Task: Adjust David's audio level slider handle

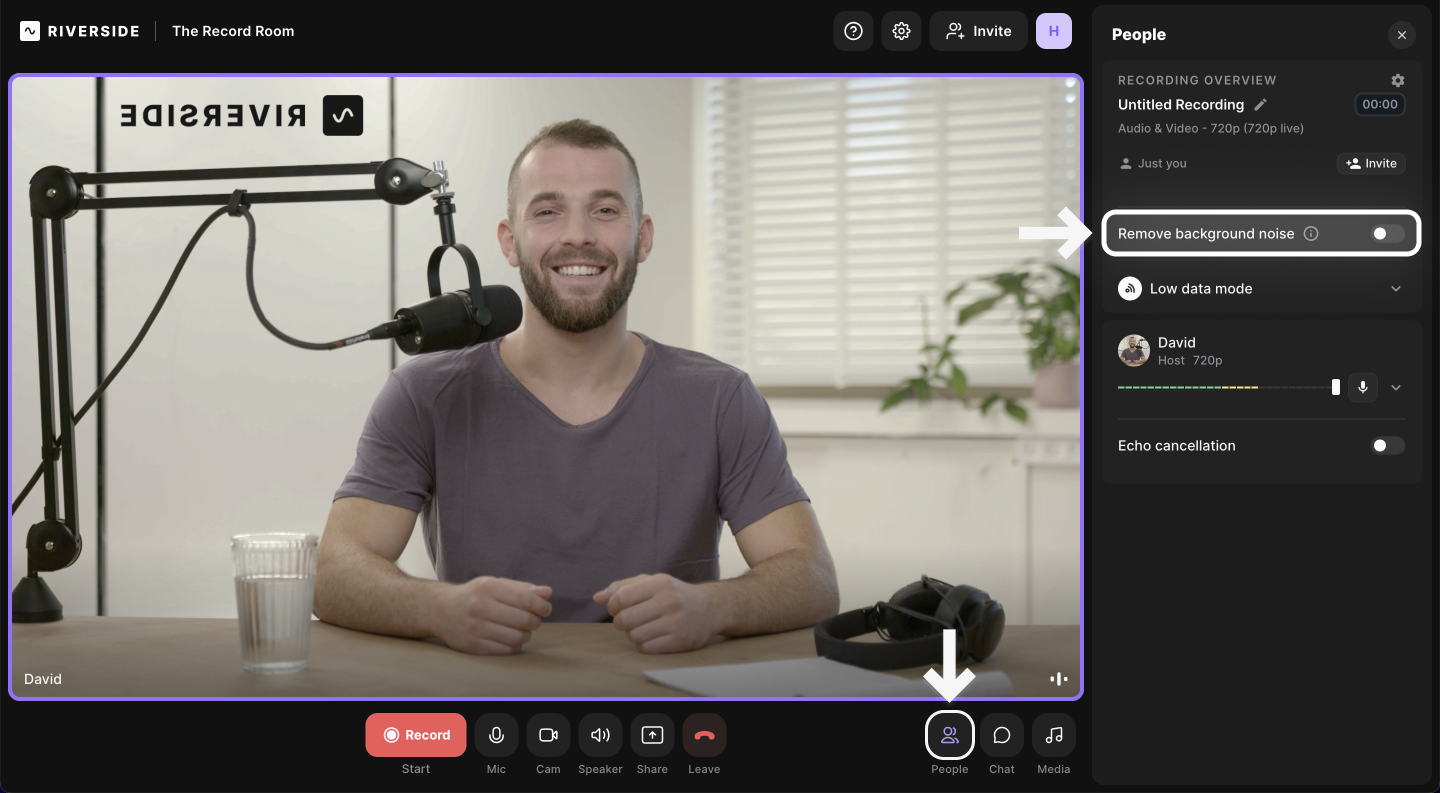Action: [x=1336, y=387]
